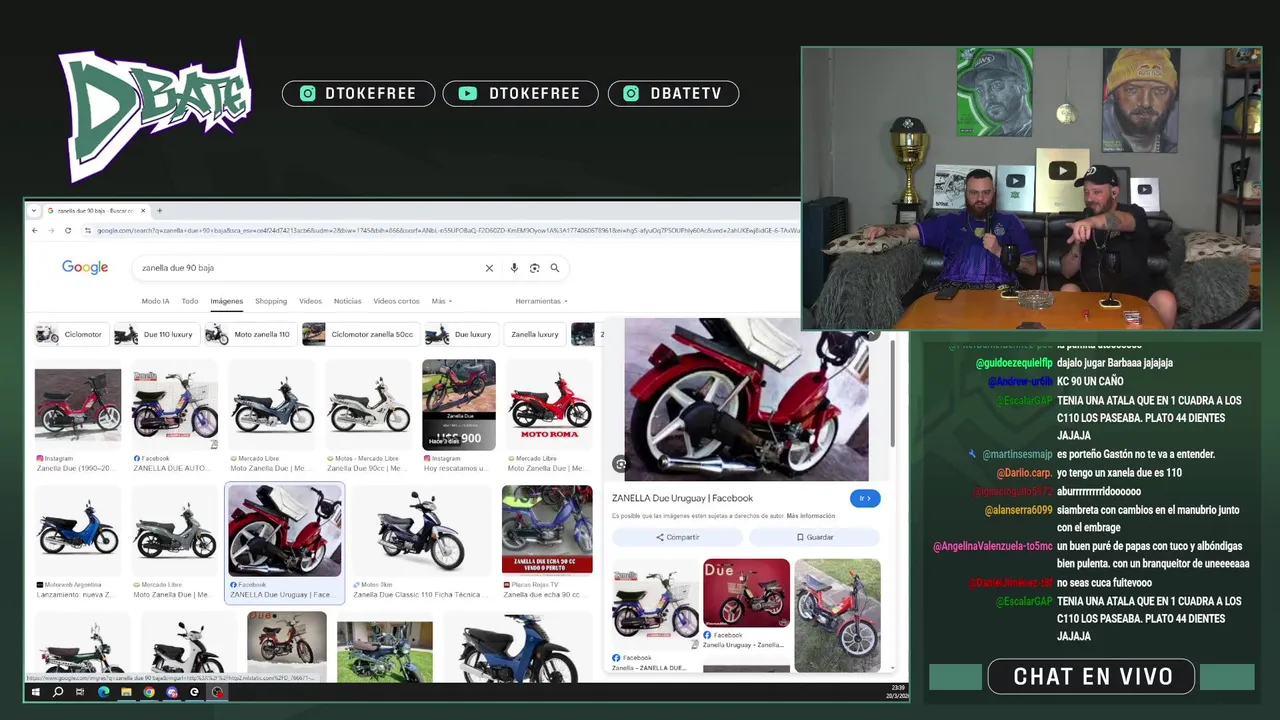Open the DBATETV Instagram badge
1280x720 pixels.
673,93
